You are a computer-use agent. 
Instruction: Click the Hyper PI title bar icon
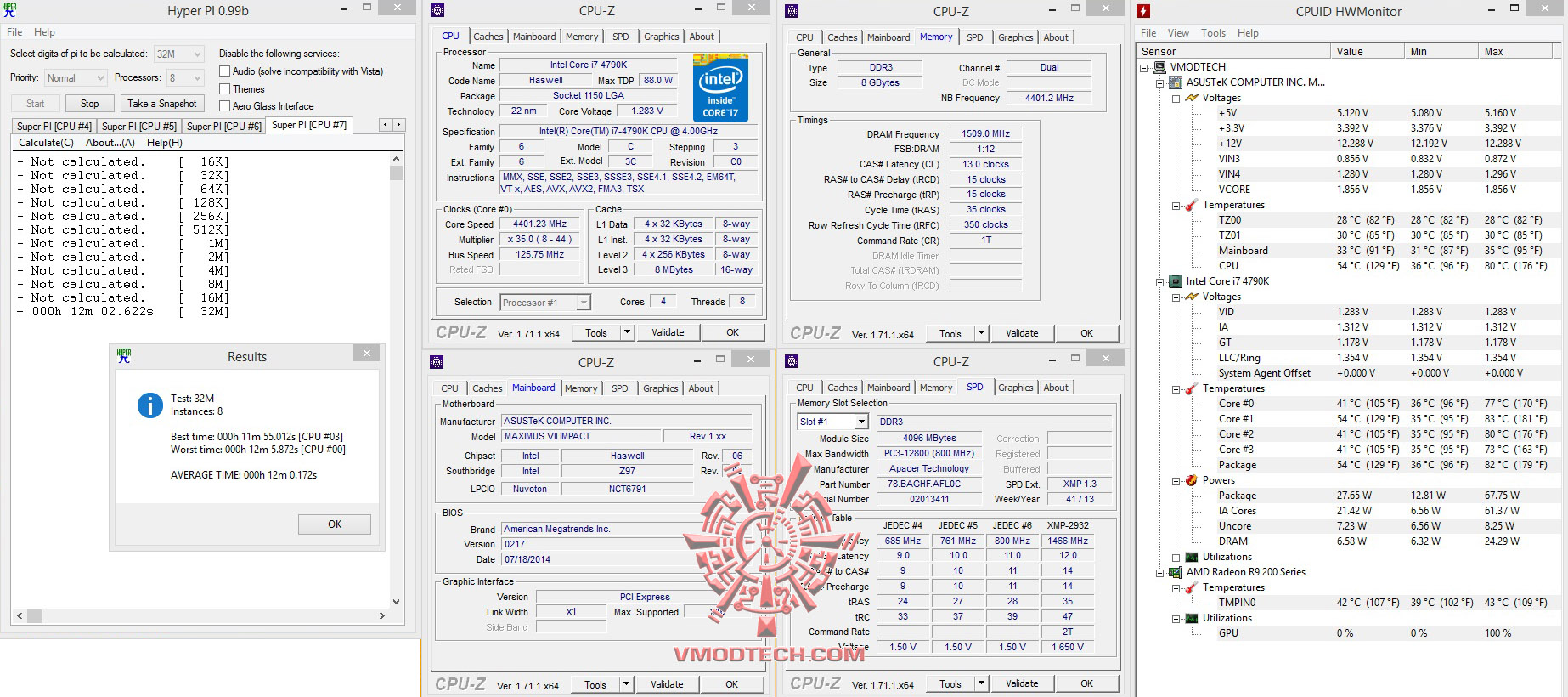pyautogui.click(x=10, y=10)
